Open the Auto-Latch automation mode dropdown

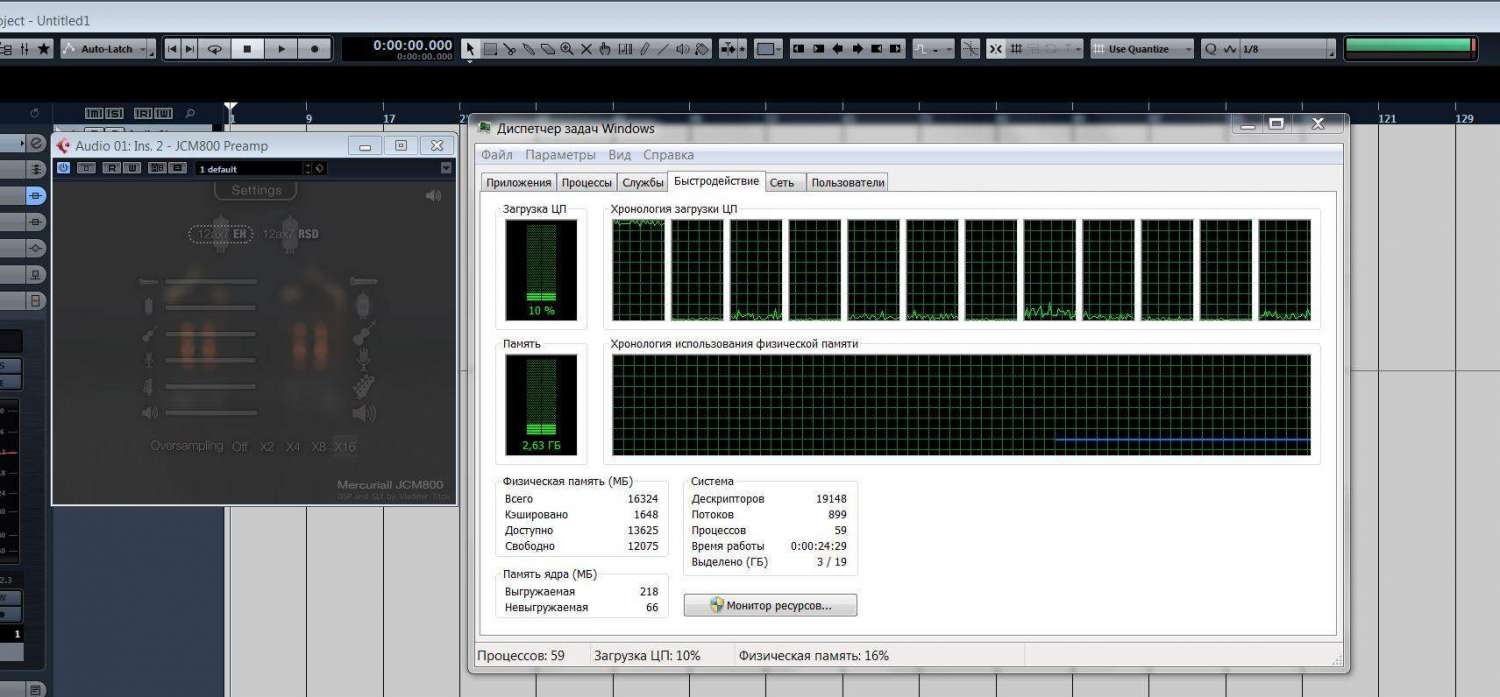(x=106, y=48)
